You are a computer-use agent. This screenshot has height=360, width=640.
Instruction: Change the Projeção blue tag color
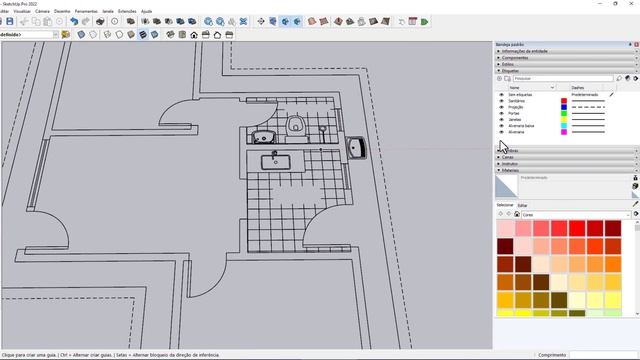pyautogui.click(x=564, y=107)
